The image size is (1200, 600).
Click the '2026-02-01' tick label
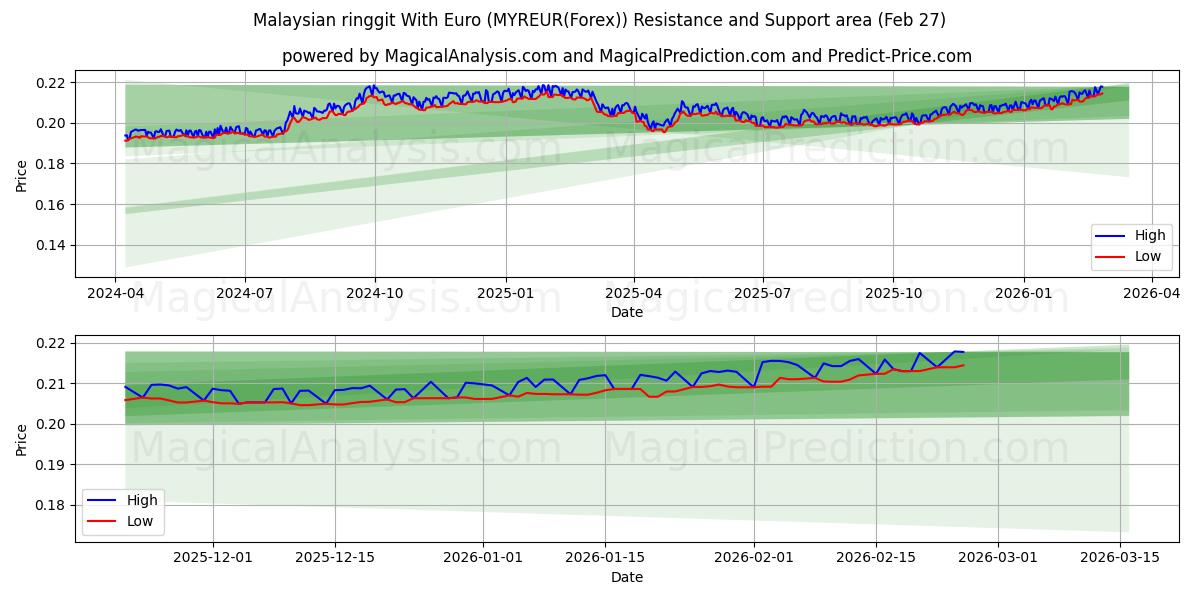(x=753, y=558)
